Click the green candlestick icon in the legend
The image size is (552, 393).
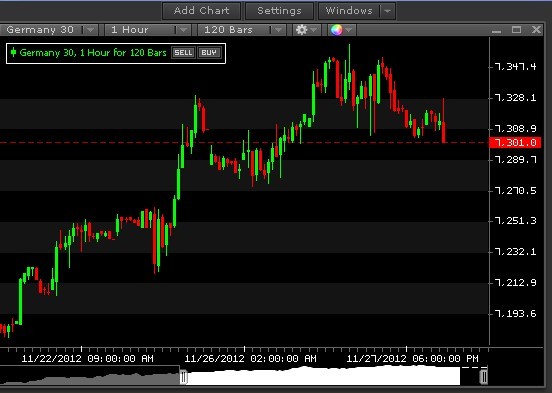coord(13,52)
